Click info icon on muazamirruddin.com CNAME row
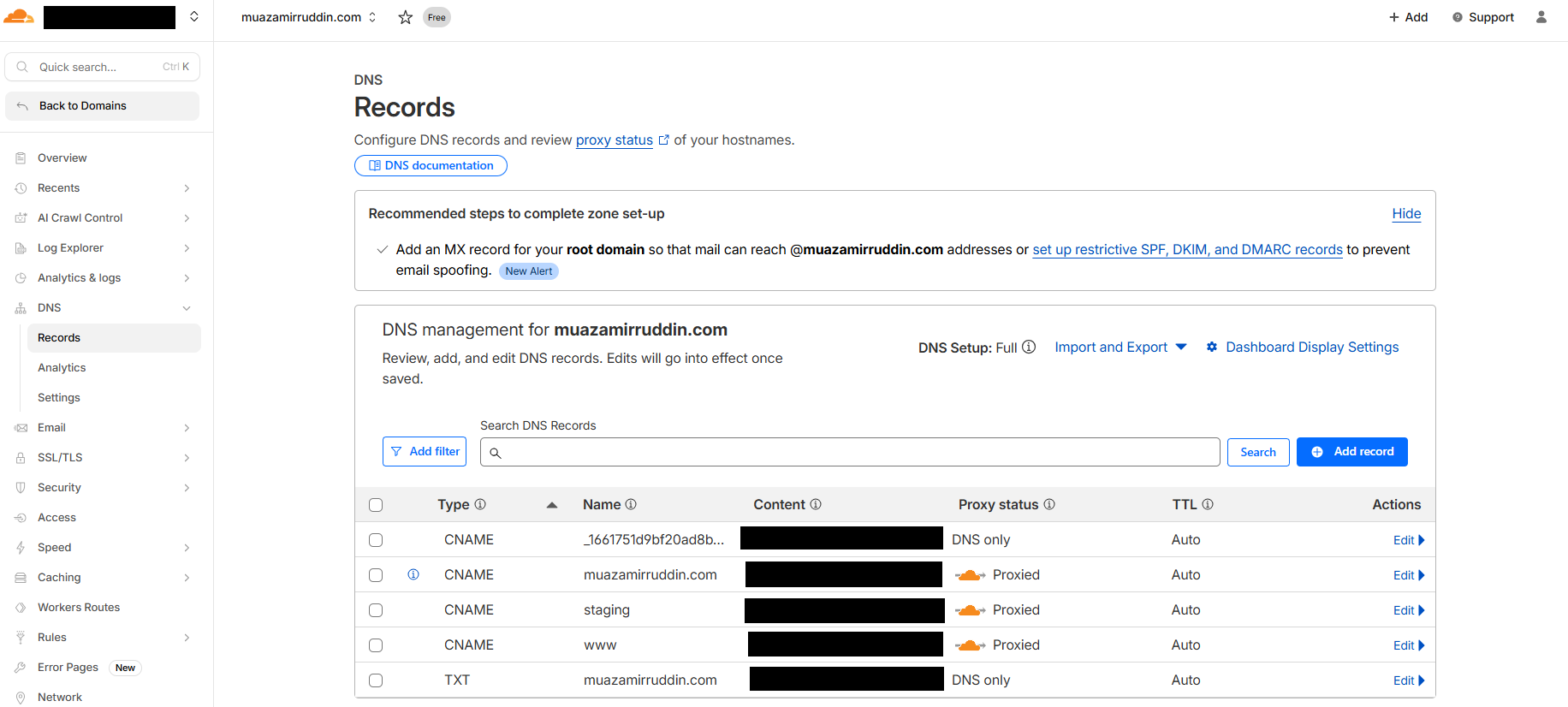Screen dimensions: 1568x707 [x=413, y=574]
